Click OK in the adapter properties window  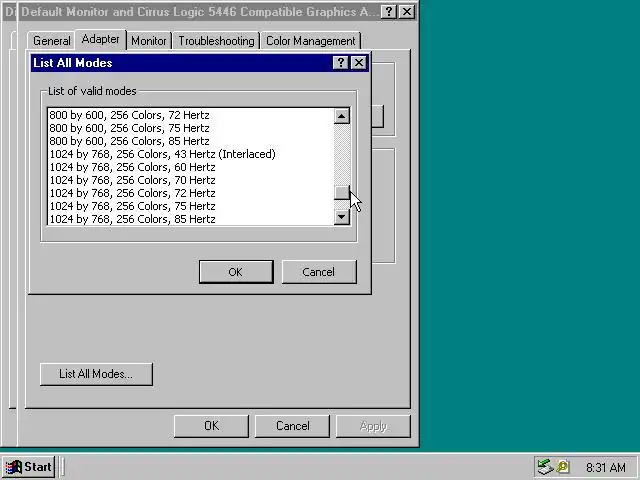211,426
